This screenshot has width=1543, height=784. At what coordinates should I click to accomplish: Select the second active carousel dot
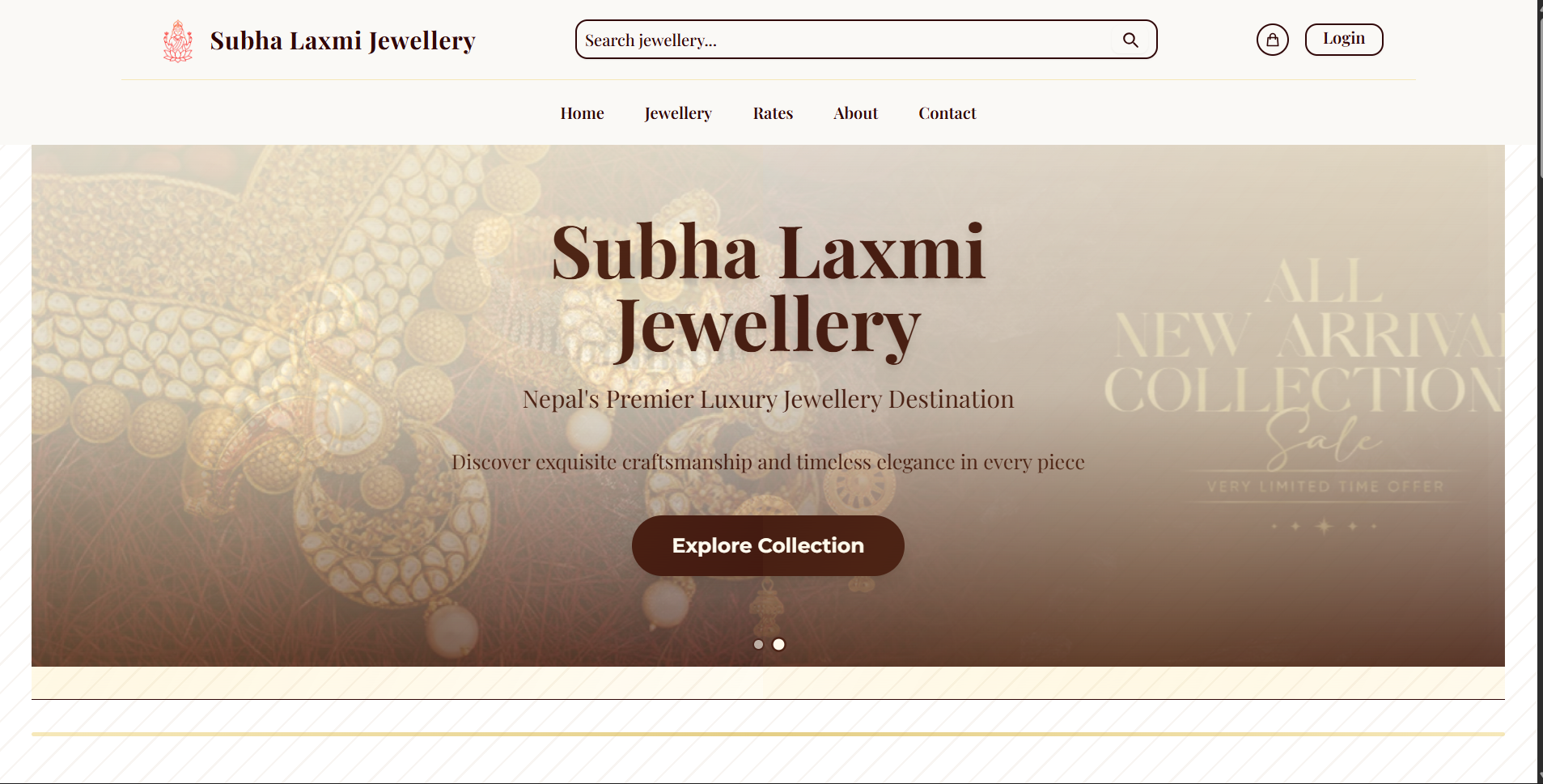point(778,645)
